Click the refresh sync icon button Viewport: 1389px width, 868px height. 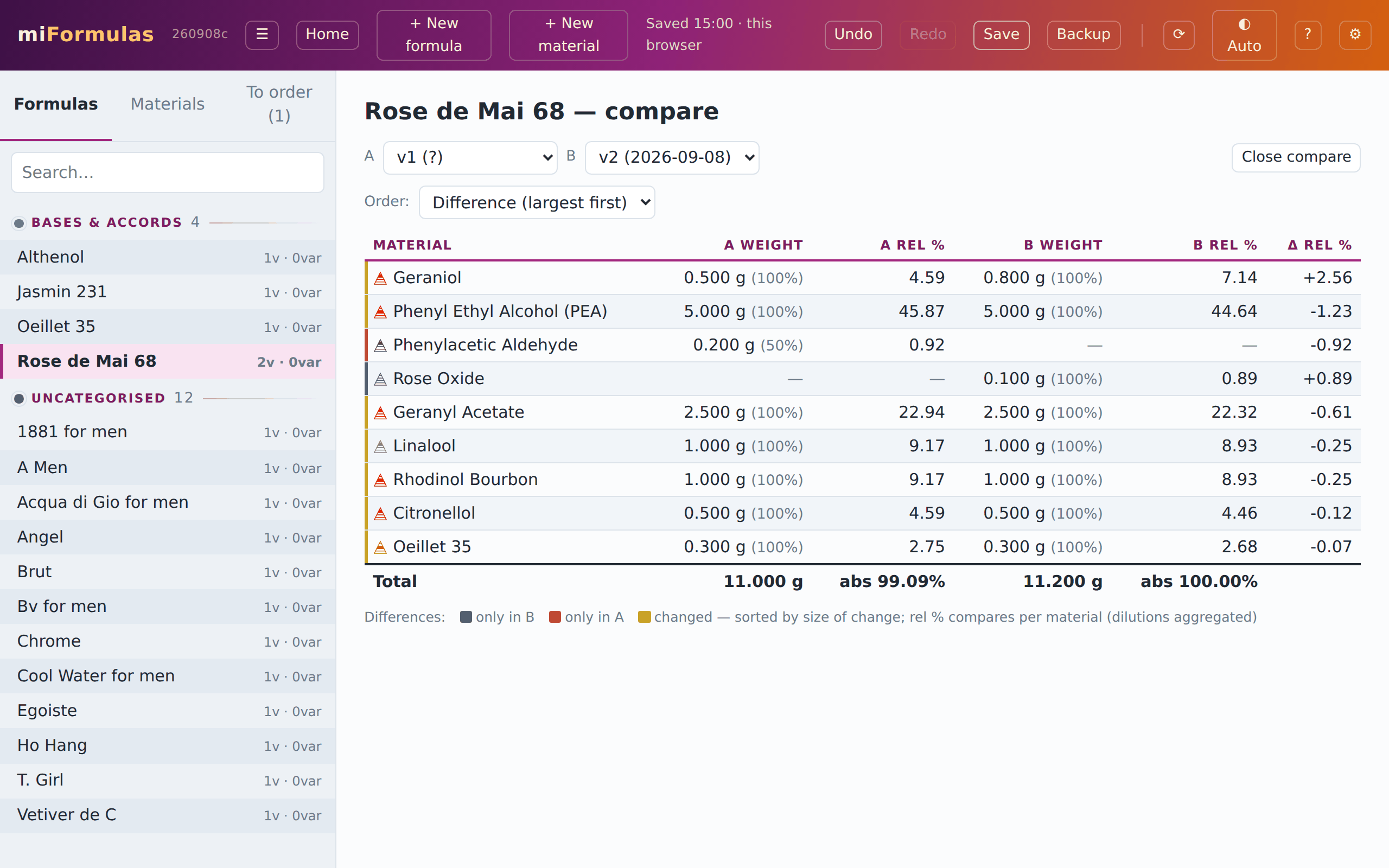[1178, 34]
